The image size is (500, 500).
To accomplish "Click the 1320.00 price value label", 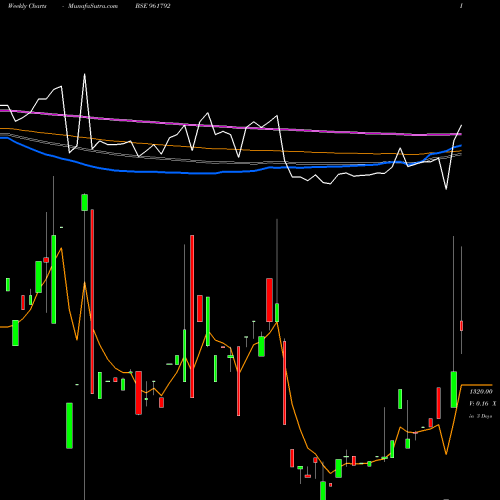I will (x=481, y=392).
